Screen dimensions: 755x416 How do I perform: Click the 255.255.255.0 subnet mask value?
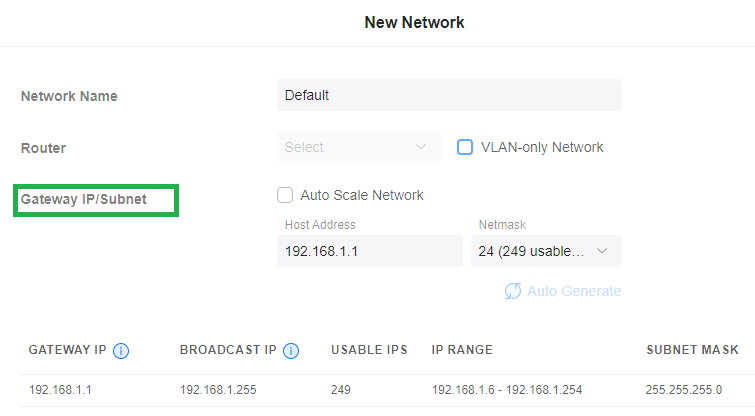click(684, 389)
